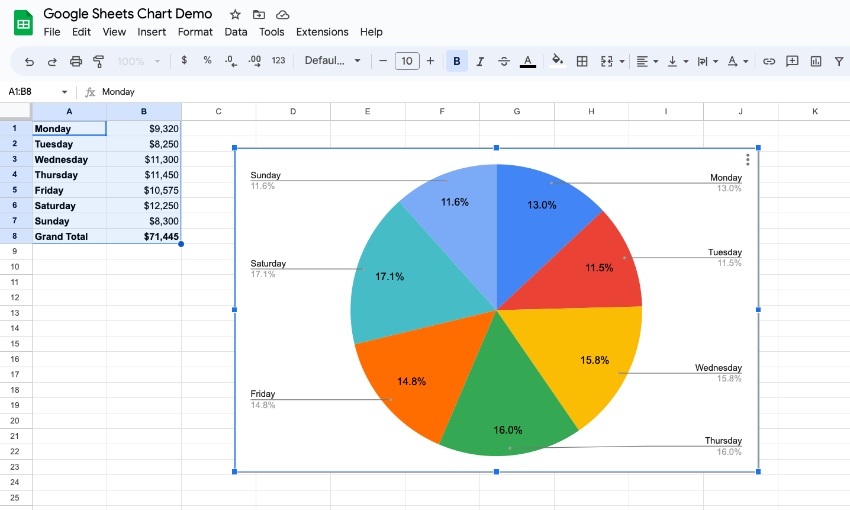Open the File menu
The image size is (850, 510).
(52, 32)
